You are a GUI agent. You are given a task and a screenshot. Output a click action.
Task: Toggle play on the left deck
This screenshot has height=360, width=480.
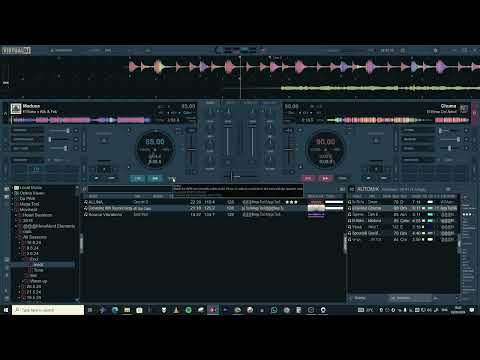[155, 179]
